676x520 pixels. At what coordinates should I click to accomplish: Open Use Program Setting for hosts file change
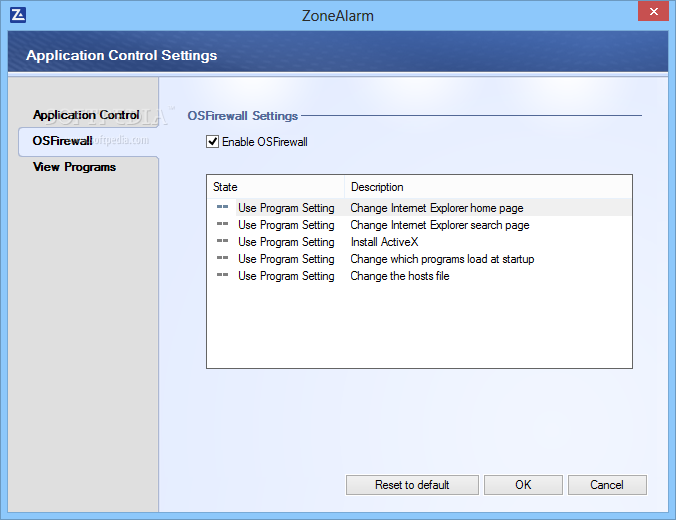click(286, 276)
